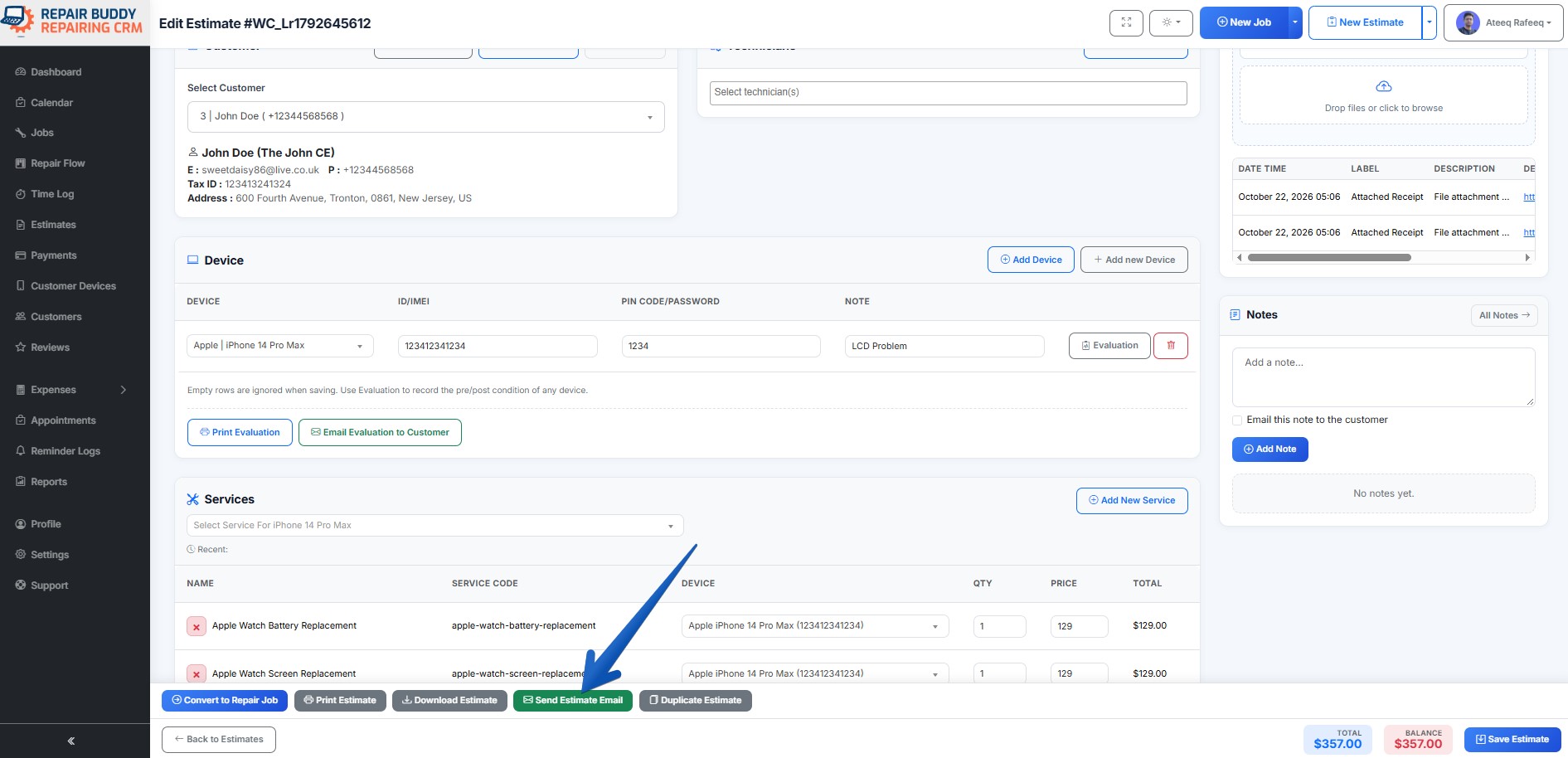Click Convert to Repair Job
This screenshot has height=758, width=1568.
tap(225, 701)
